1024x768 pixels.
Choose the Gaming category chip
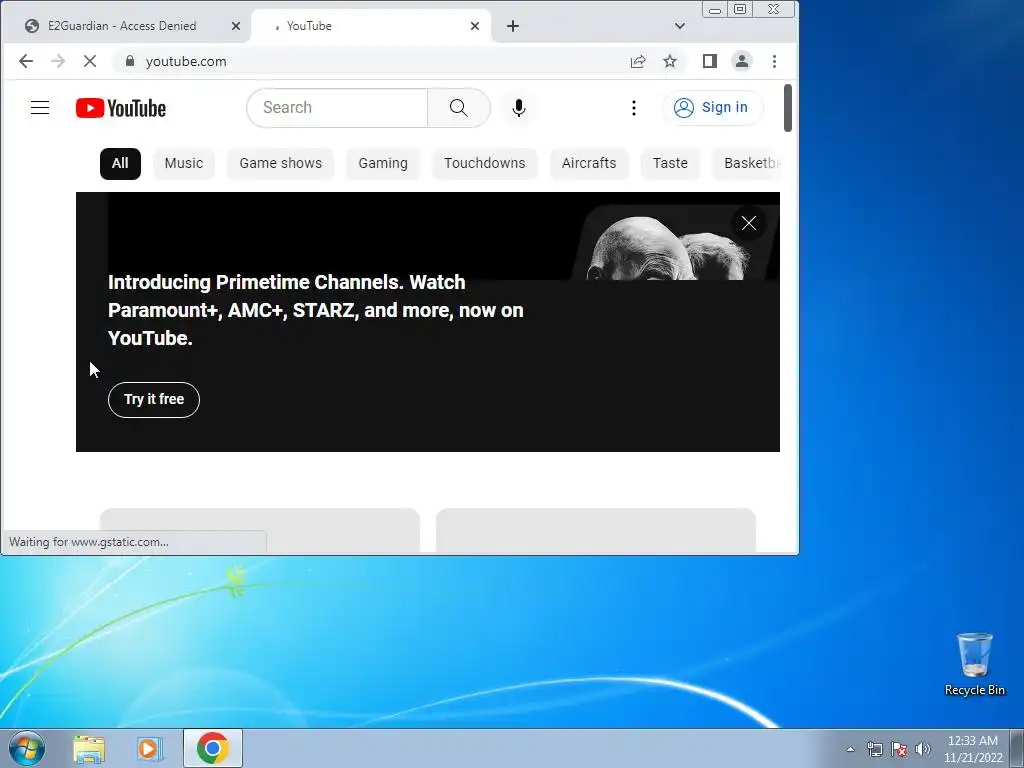[x=383, y=163]
